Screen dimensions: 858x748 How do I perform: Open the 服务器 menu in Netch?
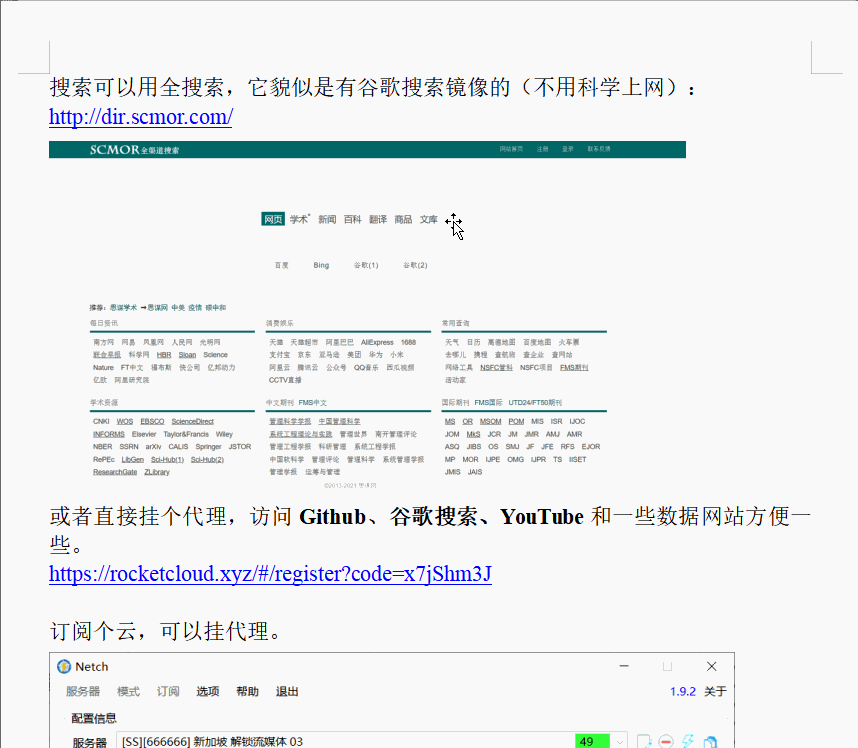[x=83, y=692]
